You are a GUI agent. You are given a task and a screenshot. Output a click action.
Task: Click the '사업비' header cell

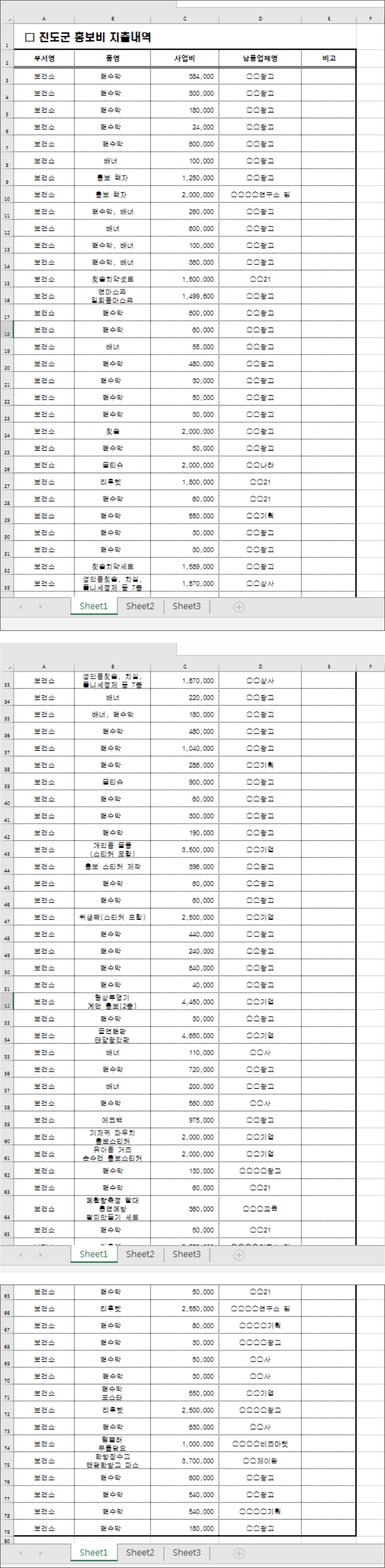coord(185,58)
